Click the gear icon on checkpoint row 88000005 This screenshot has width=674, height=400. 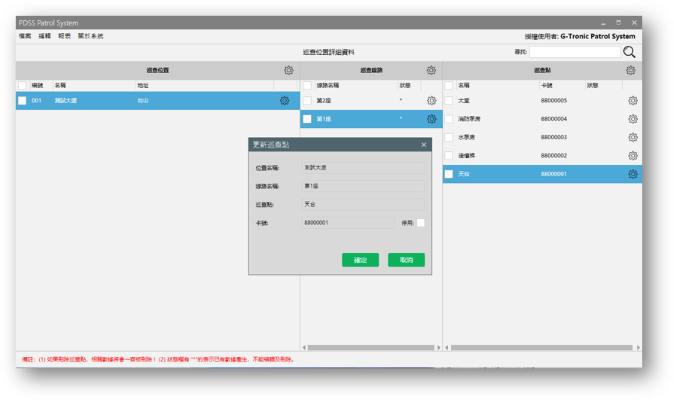click(x=633, y=101)
